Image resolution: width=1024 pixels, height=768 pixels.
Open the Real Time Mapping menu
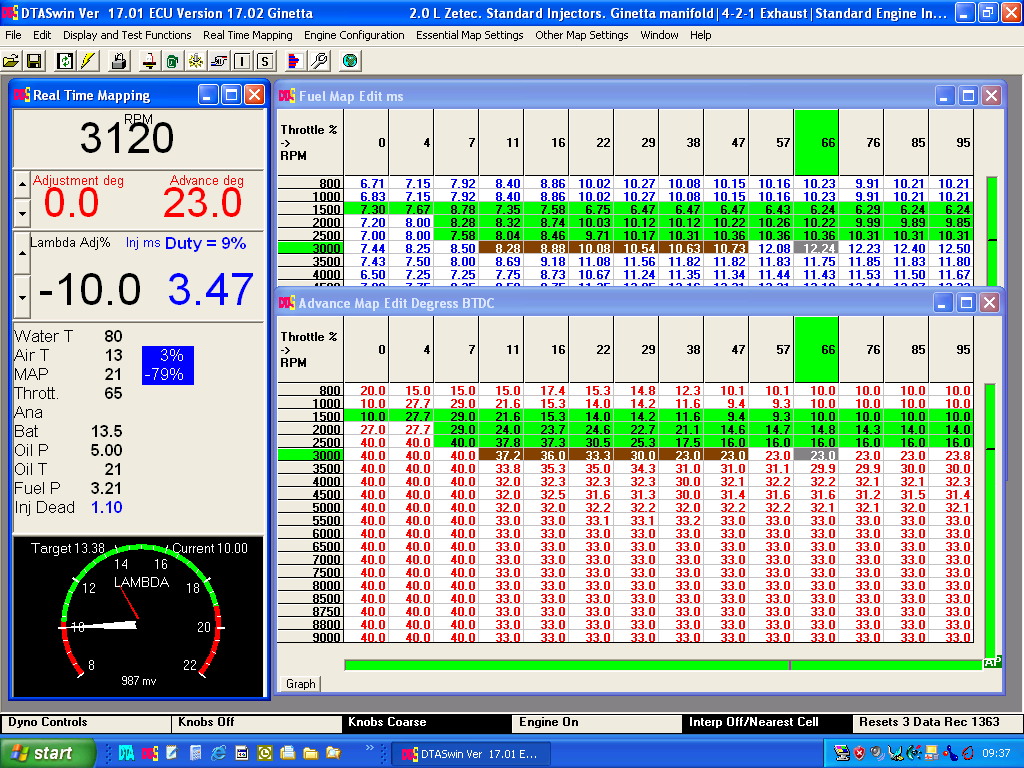pos(247,35)
